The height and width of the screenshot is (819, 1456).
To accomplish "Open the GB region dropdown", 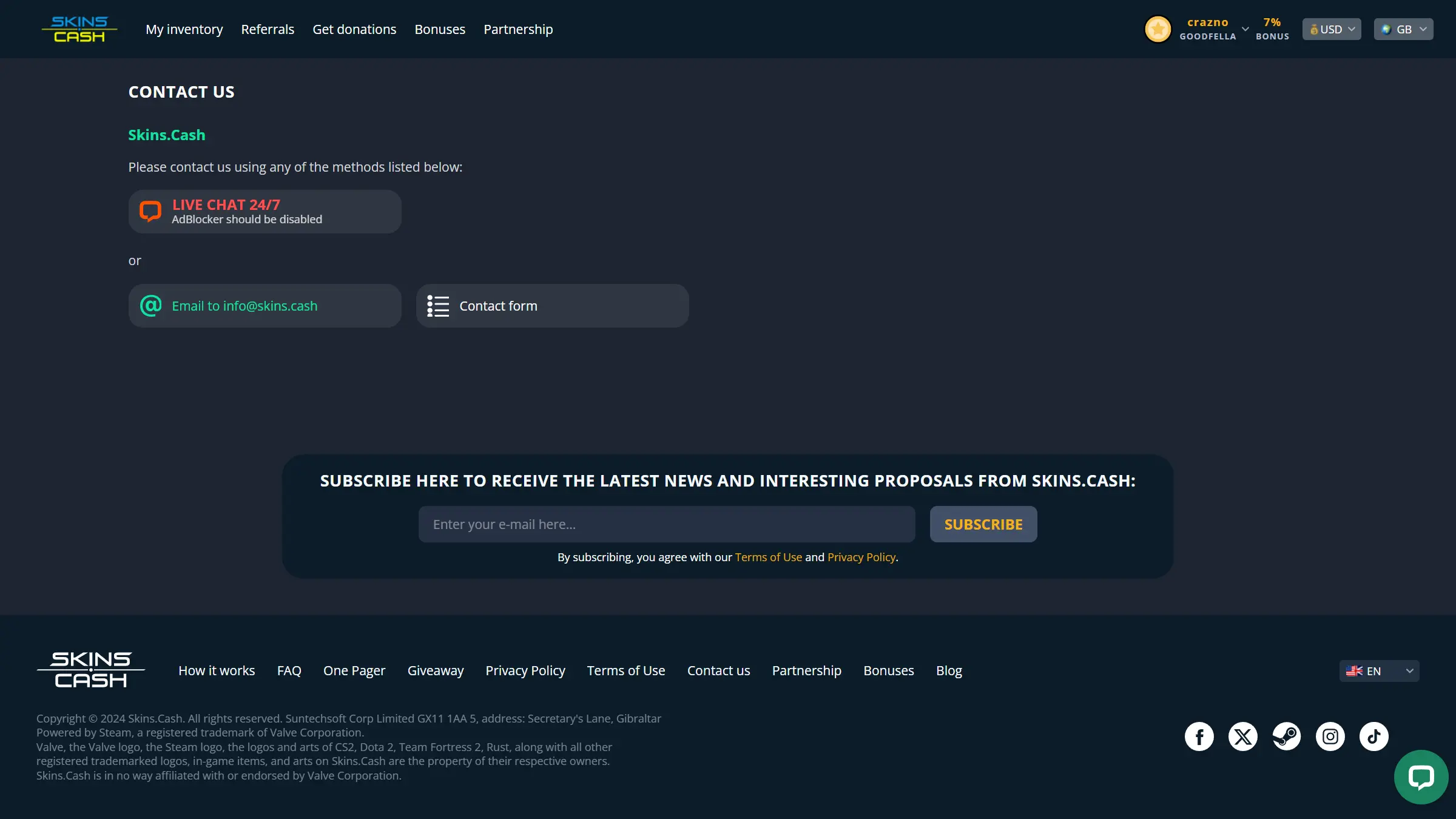I will point(1403,29).
